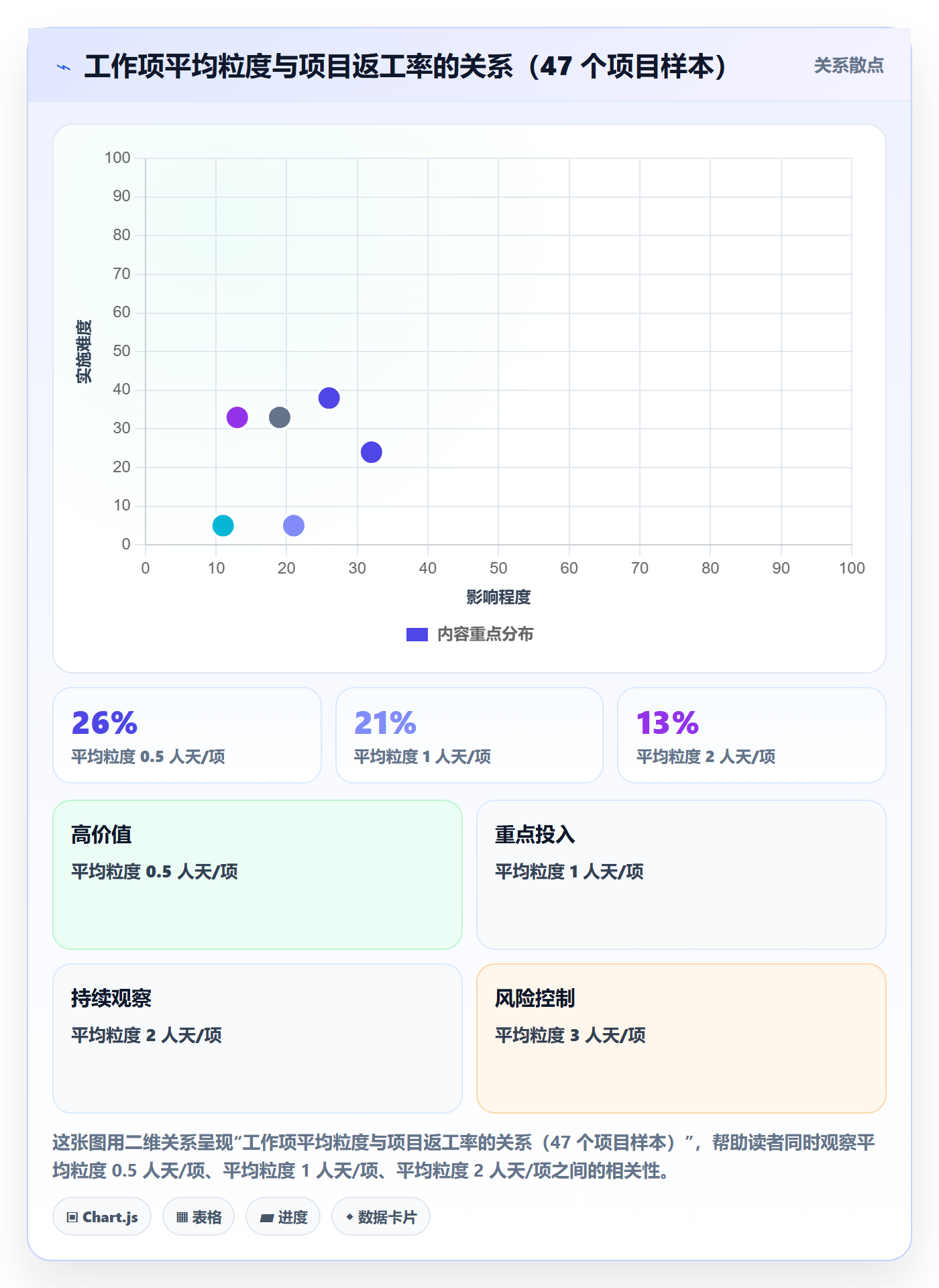
Task: Select the 重点投入 quadrant card
Action: pos(681,875)
